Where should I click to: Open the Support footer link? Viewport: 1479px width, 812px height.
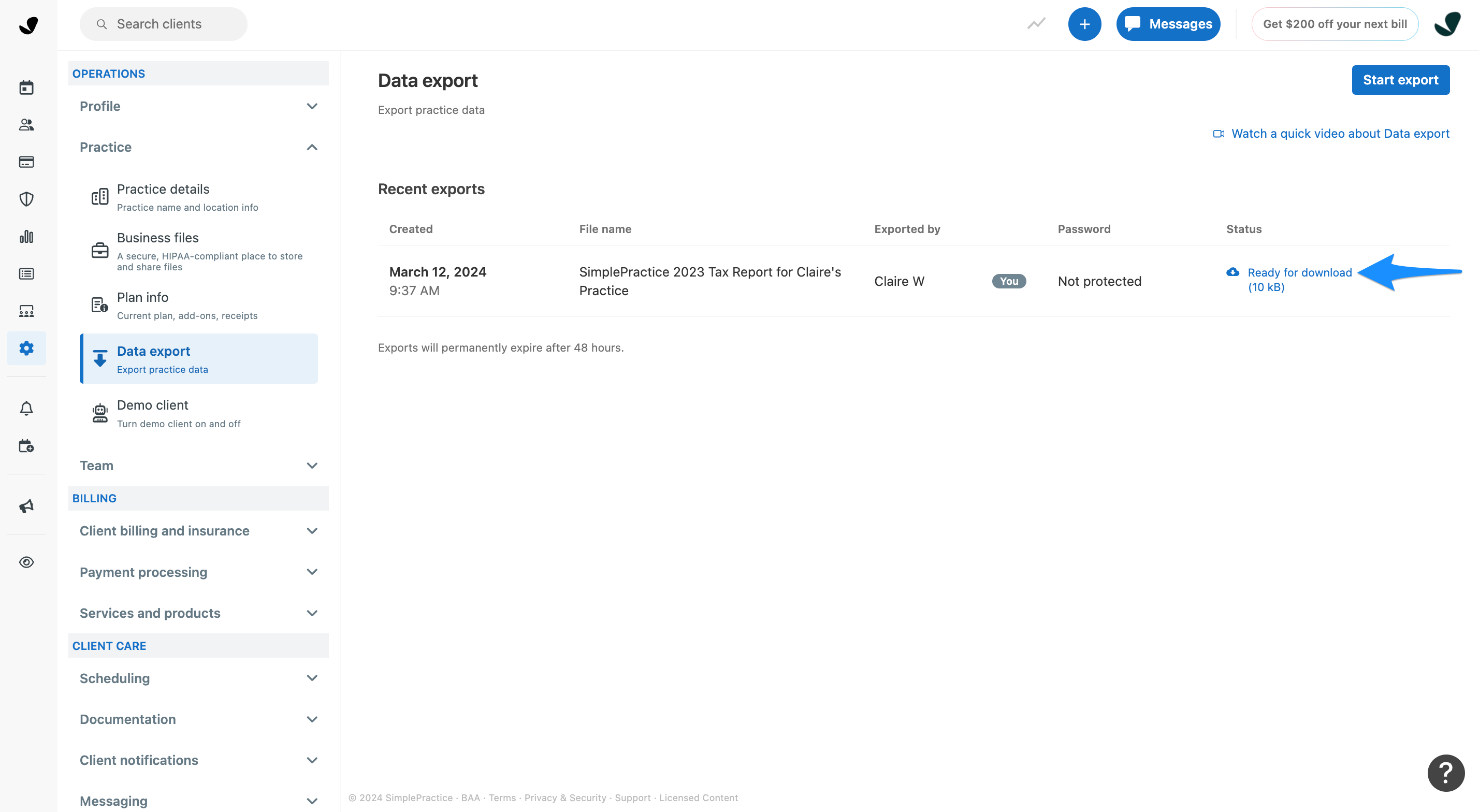coord(632,797)
